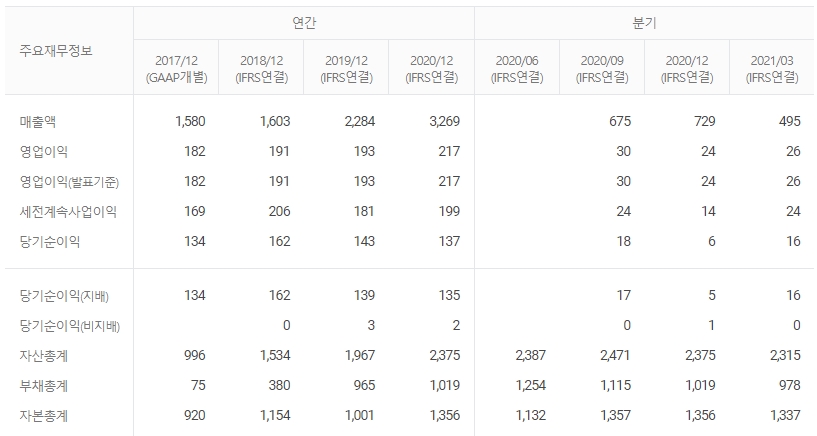Click the 연간 annual group header
This screenshot has height=436, width=817.
(304, 23)
